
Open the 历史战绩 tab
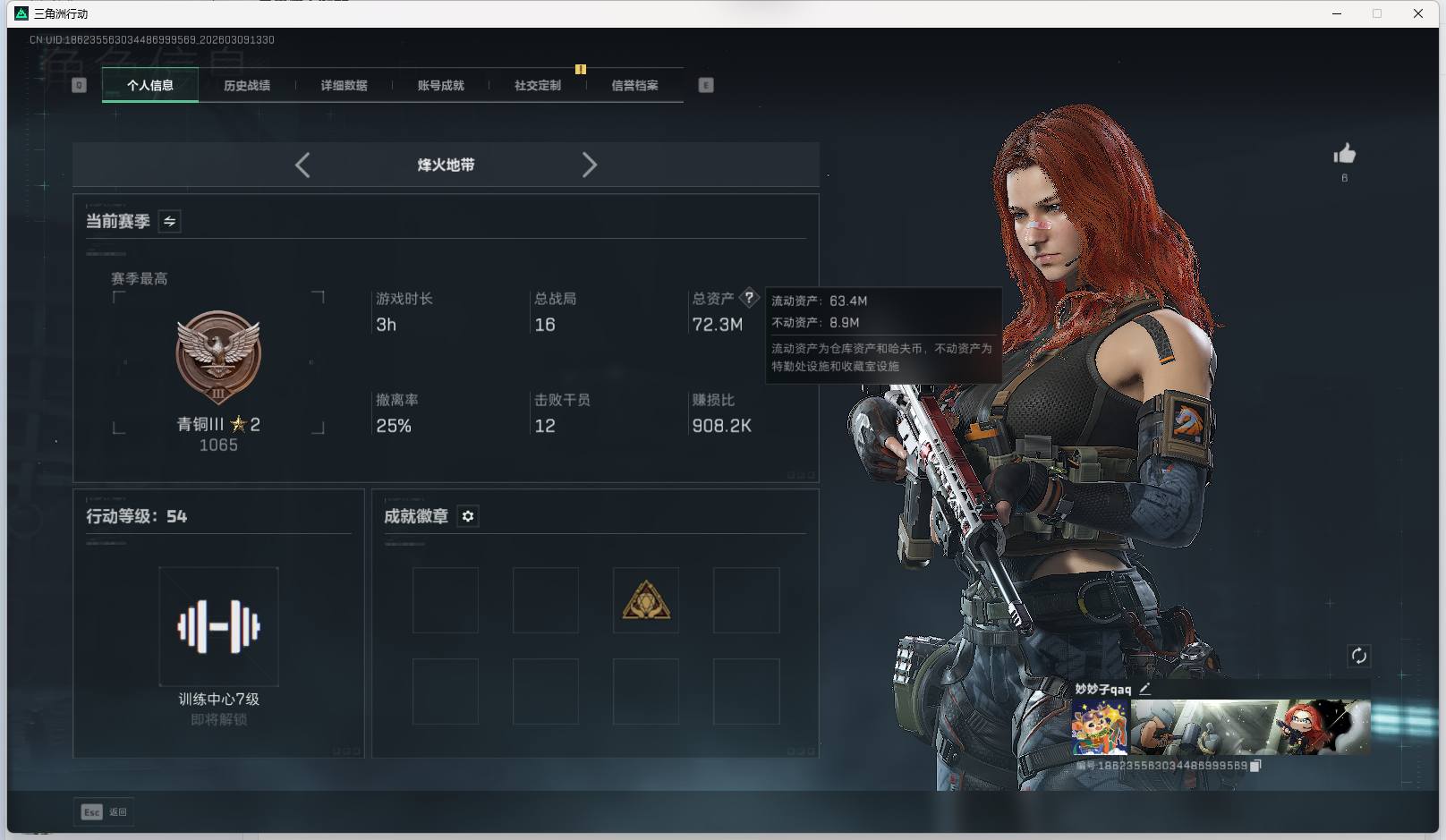coord(247,86)
